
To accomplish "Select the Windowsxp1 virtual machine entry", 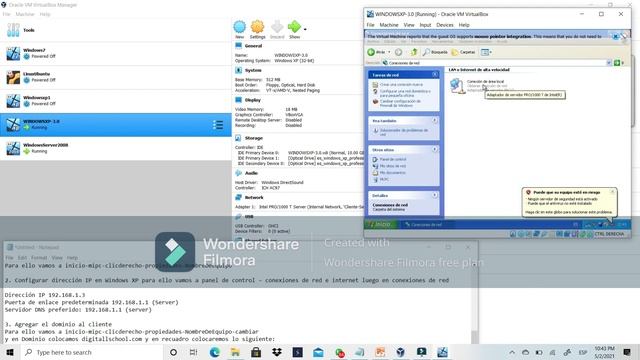I will coord(116,101).
